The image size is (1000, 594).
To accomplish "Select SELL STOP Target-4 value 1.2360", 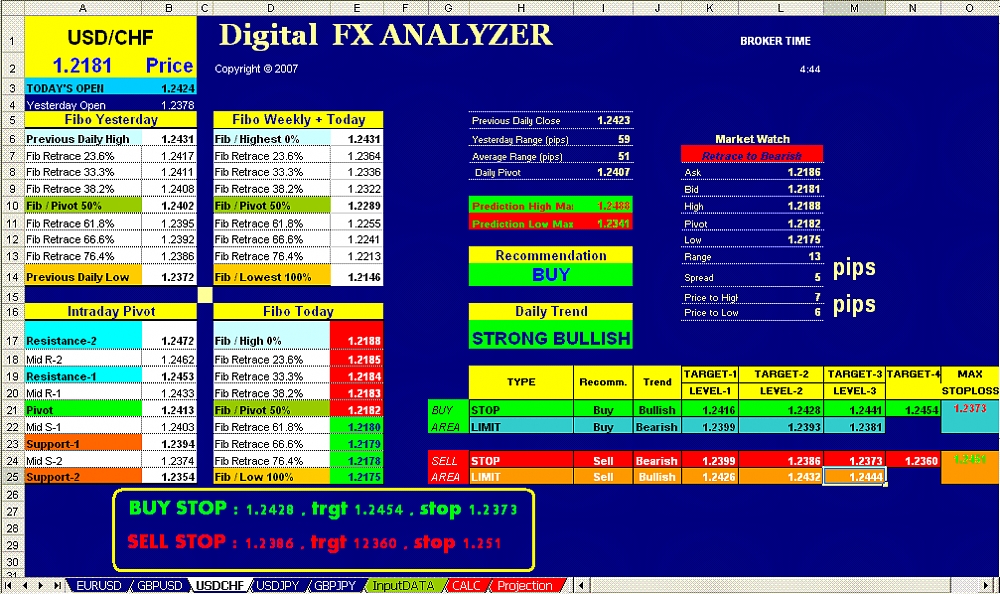I will coord(913,460).
